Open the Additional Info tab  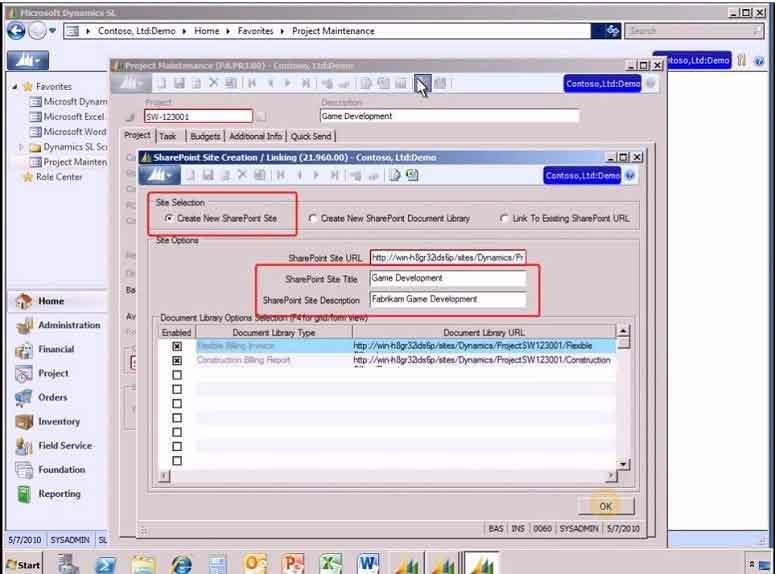point(256,136)
